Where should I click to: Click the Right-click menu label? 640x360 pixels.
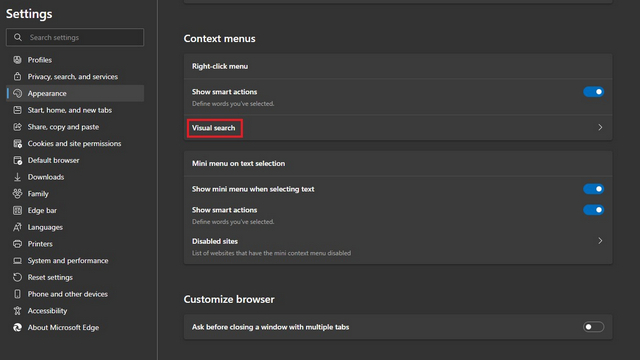pos(220,66)
